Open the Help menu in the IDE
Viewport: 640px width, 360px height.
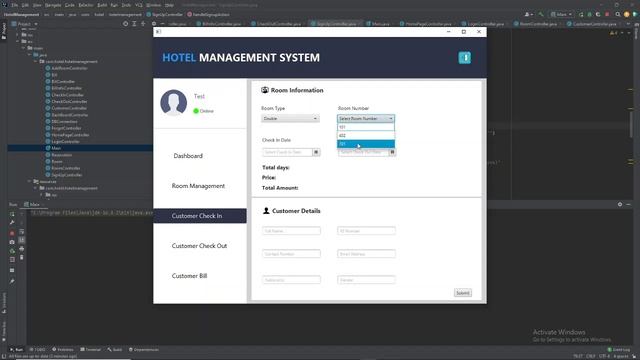[169, 5]
